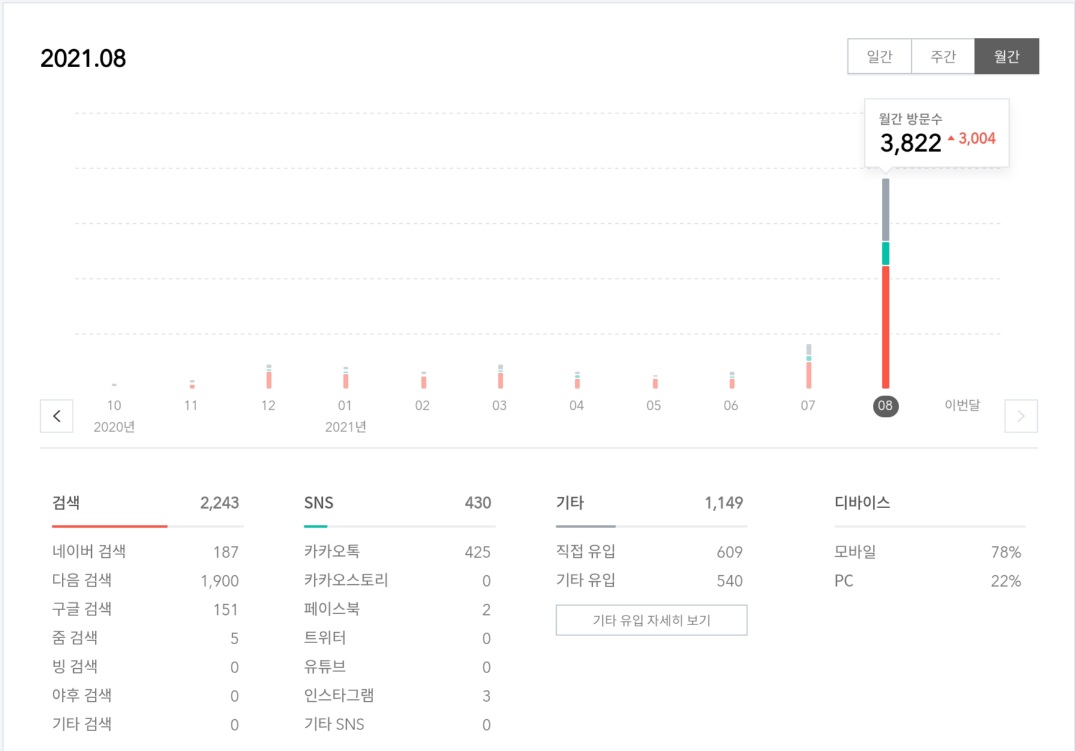Click the 3,004 increase value in tooltip
Viewport: 1075px width, 751px height.
[976, 139]
